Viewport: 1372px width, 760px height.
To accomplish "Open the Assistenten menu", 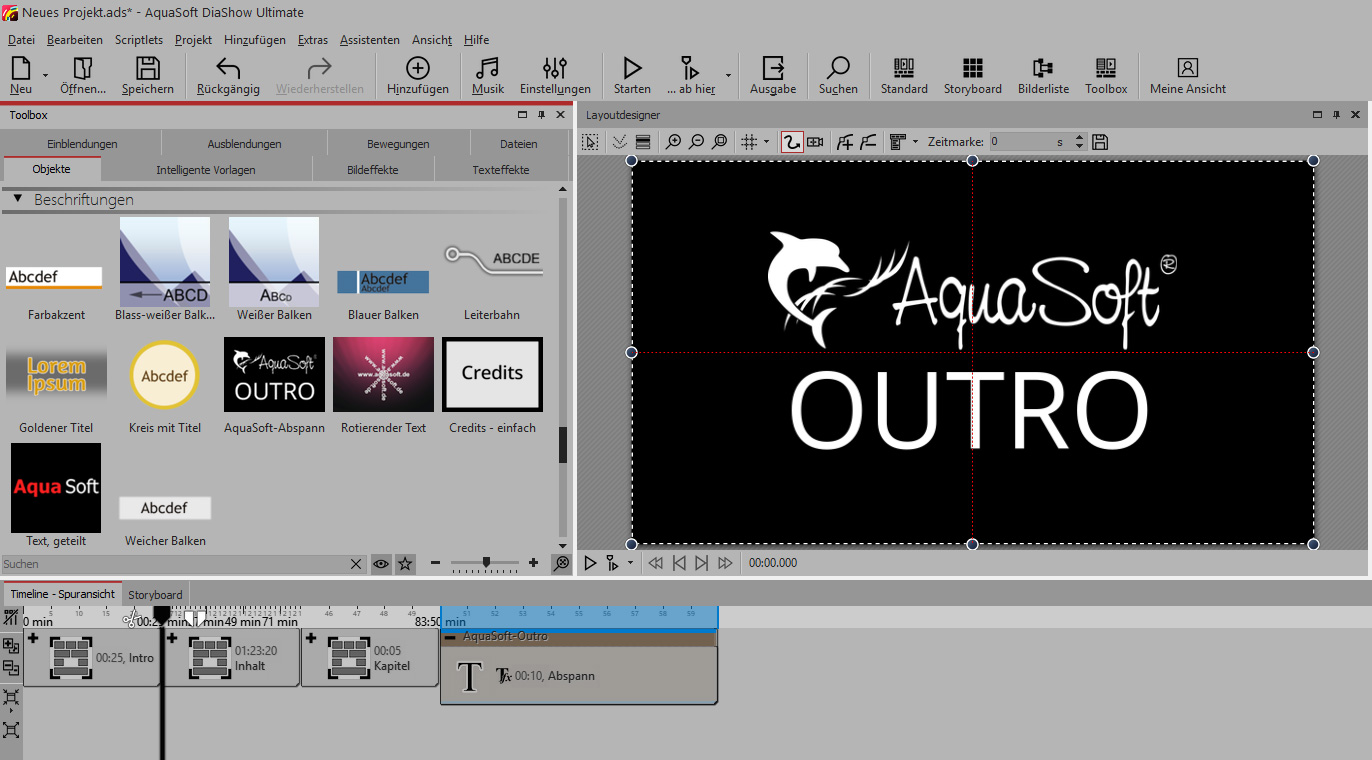I will pyautogui.click(x=369, y=40).
